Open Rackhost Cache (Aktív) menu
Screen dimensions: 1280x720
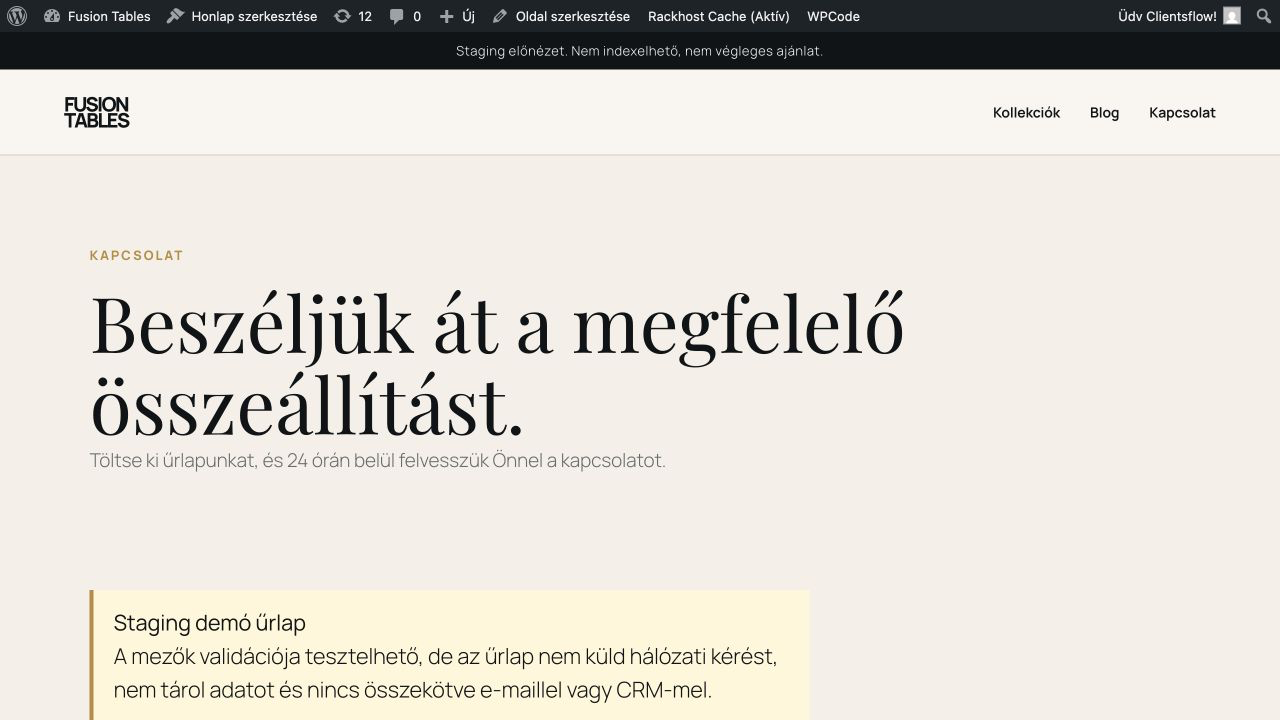(x=719, y=16)
